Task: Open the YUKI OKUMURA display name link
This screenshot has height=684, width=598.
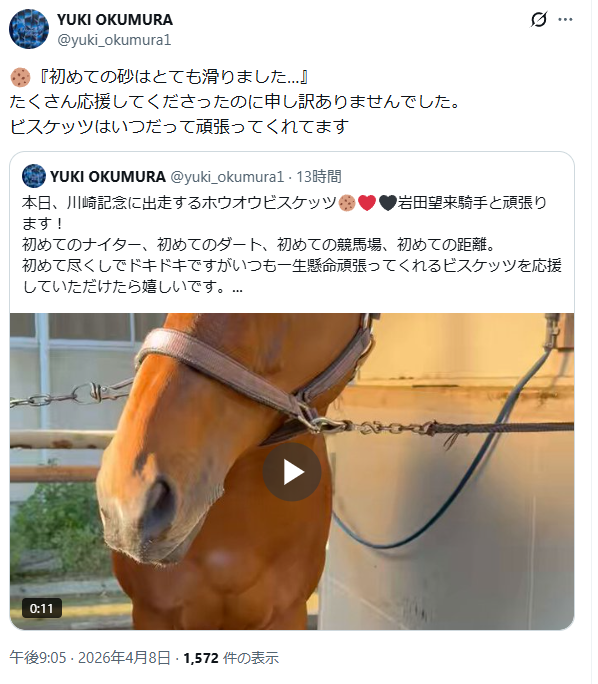Action: [115, 20]
